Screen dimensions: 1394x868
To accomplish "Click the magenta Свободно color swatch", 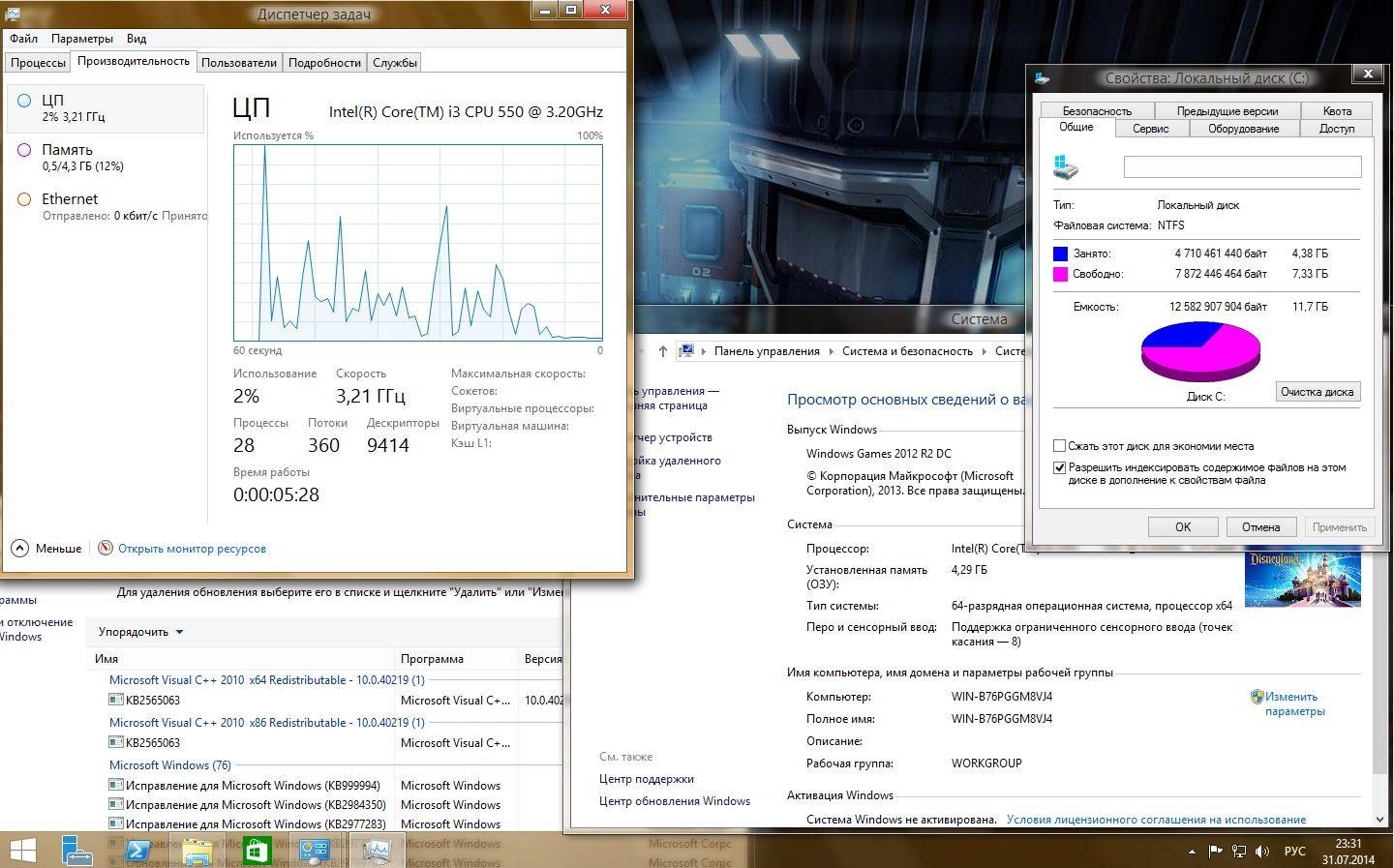I will click(1060, 274).
